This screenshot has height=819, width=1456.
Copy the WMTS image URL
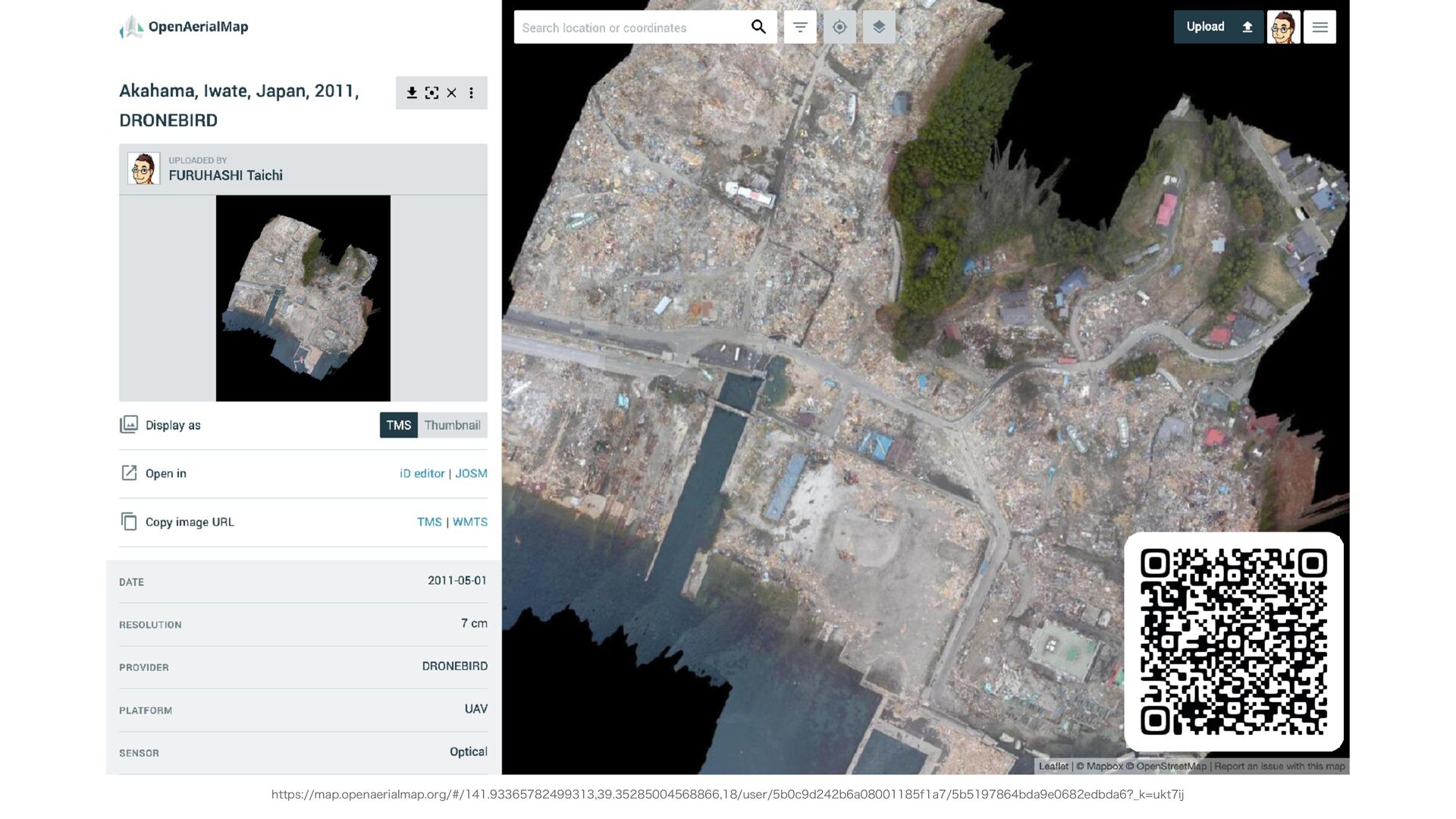(470, 522)
